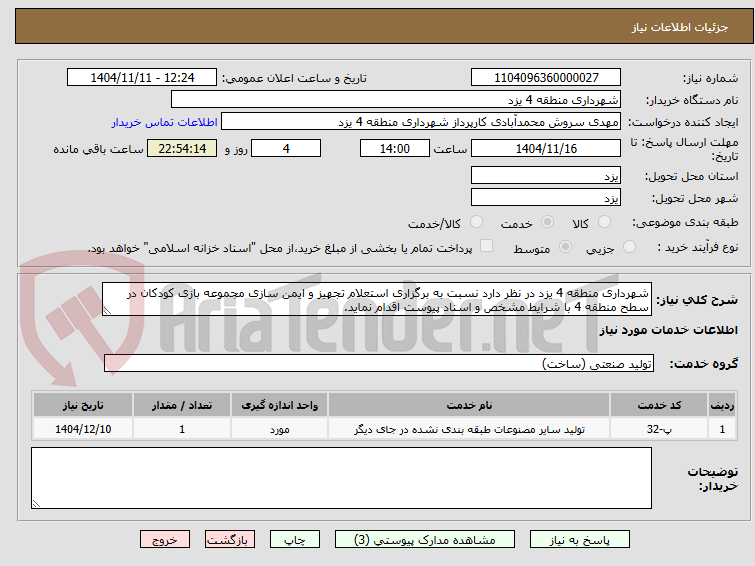
Task: Click the 'خروج' exit button
Action: point(165,540)
